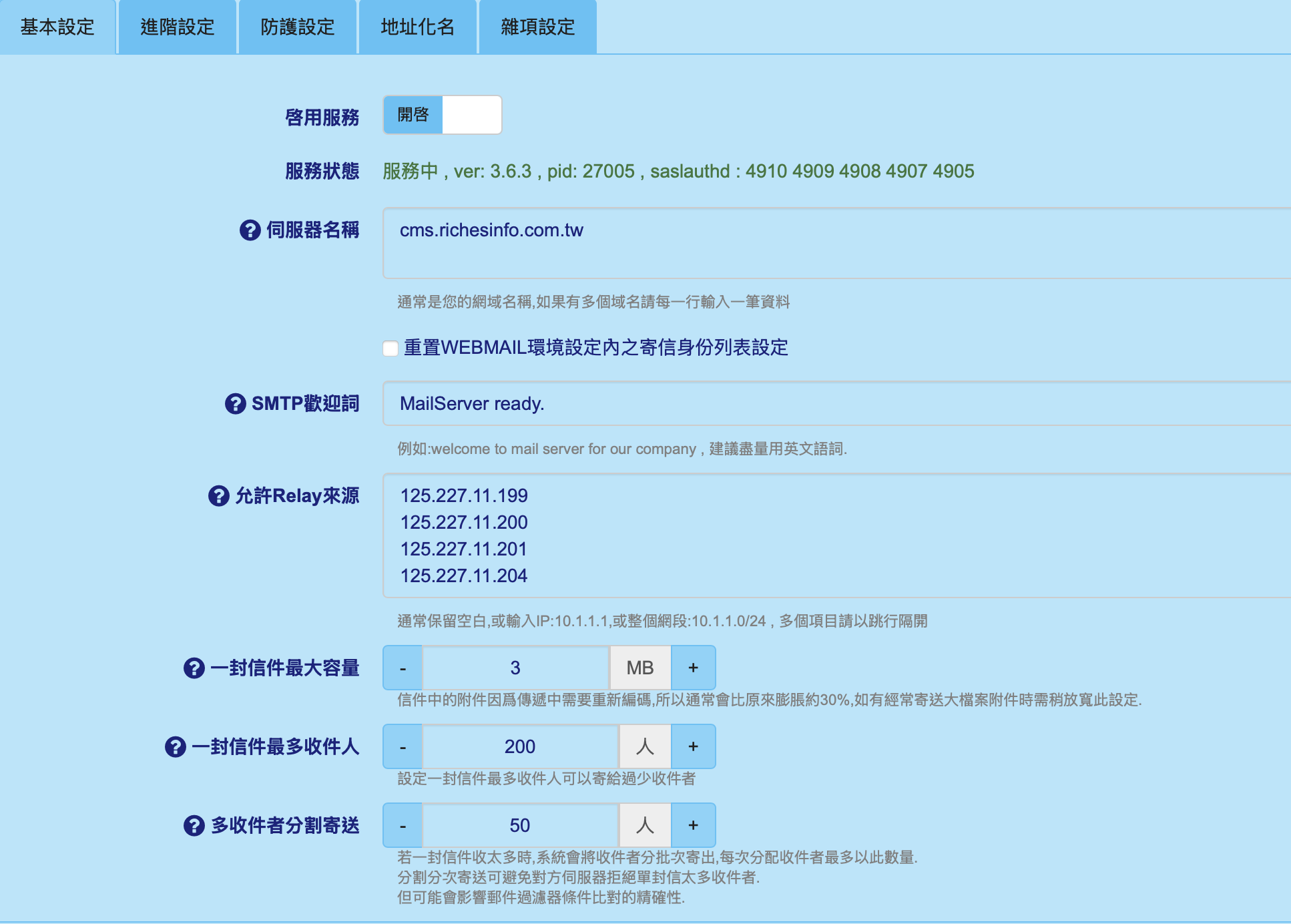
Task: Click the SMTP greeting field showing MailServer ready
Action: coord(668,403)
